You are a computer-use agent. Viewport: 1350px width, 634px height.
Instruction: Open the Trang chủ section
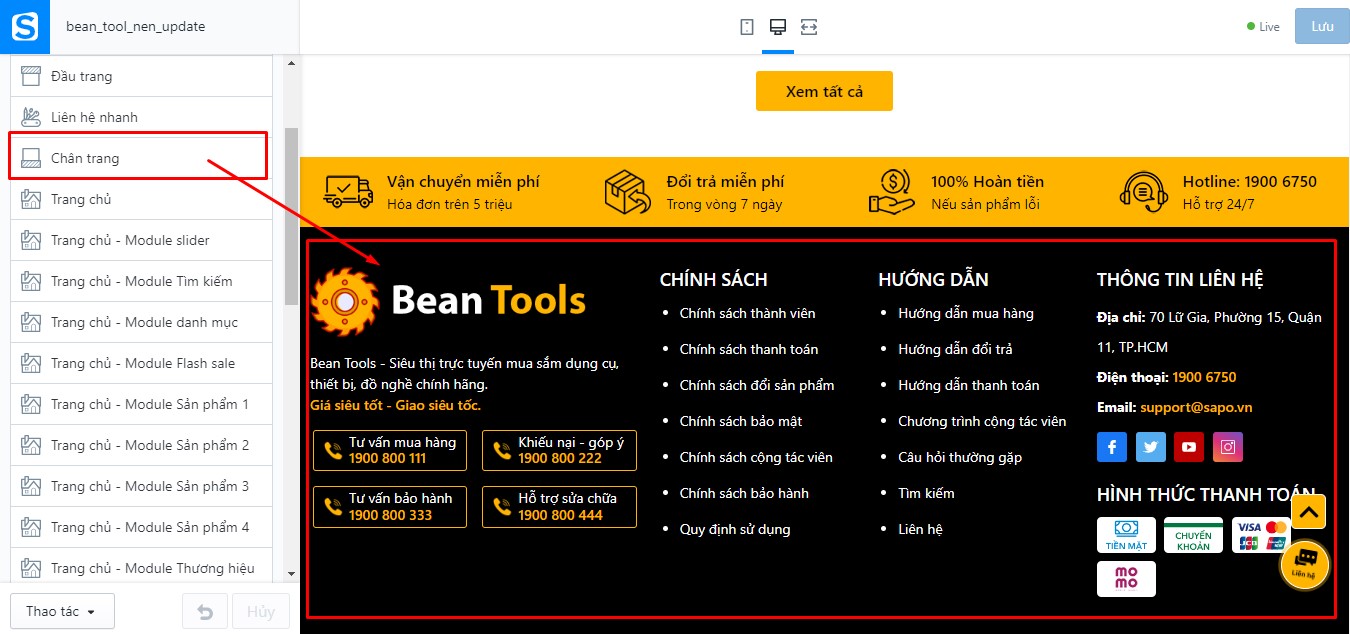pos(141,199)
